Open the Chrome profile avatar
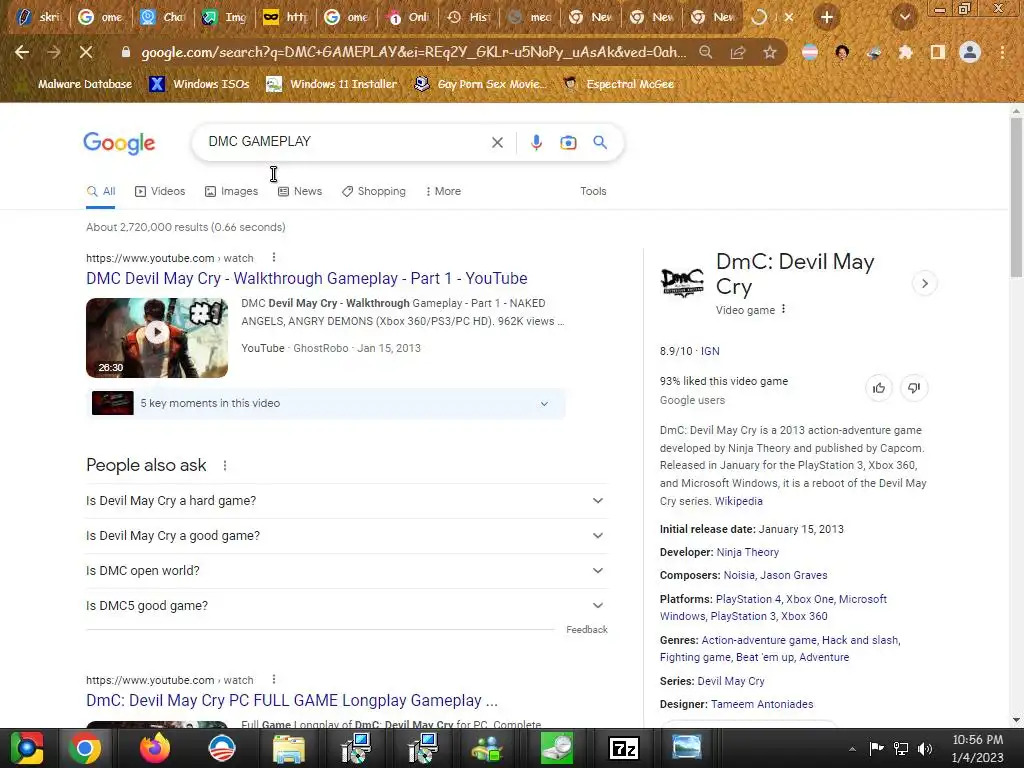 click(x=970, y=52)
